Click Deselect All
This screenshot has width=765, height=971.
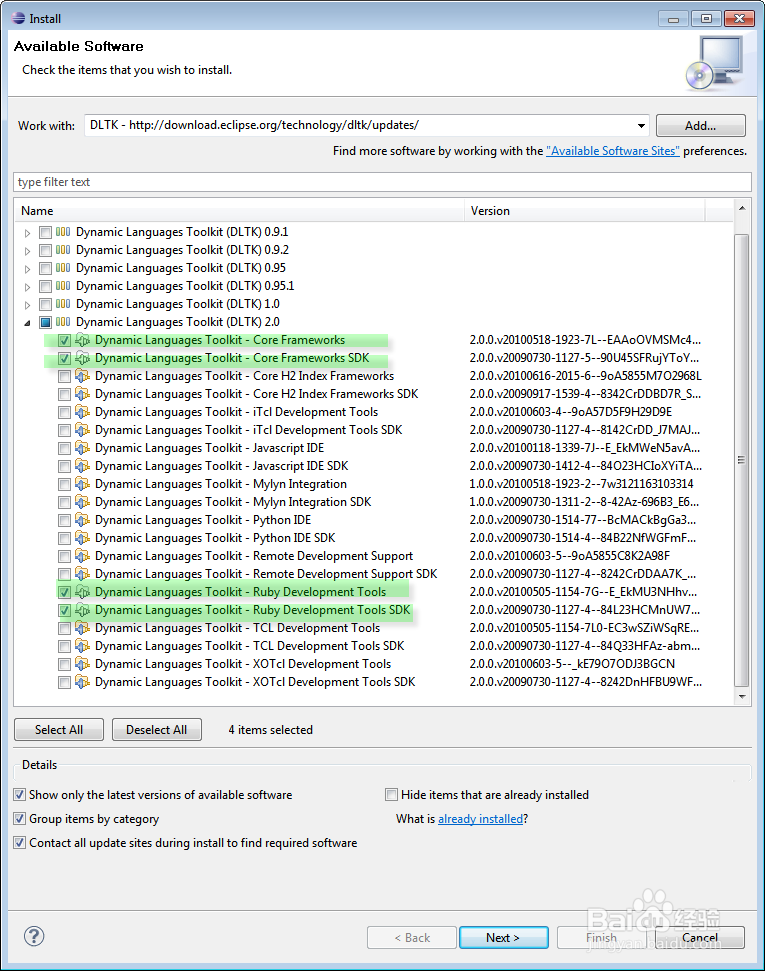157,729
